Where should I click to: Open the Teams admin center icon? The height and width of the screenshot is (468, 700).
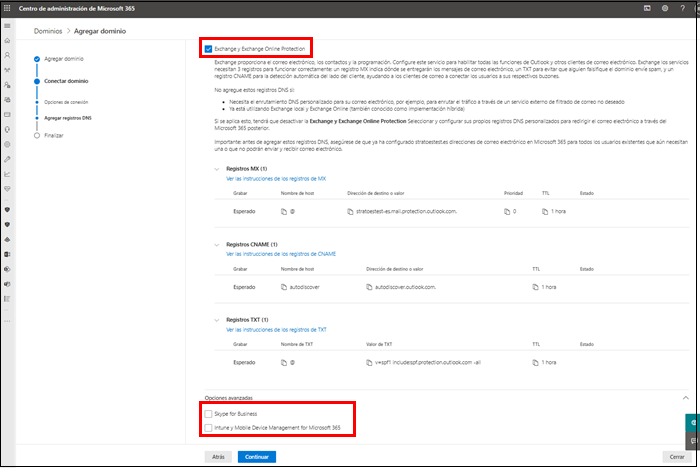click(7, 284)
